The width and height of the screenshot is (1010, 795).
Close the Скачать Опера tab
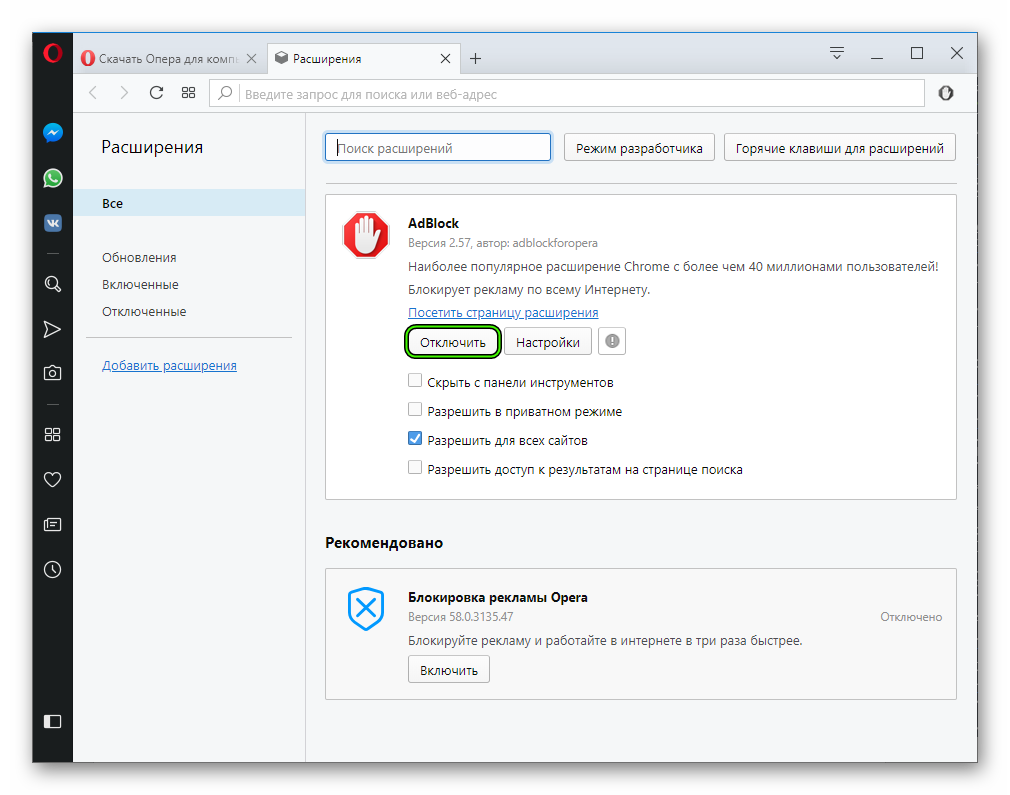click(252, 59)
